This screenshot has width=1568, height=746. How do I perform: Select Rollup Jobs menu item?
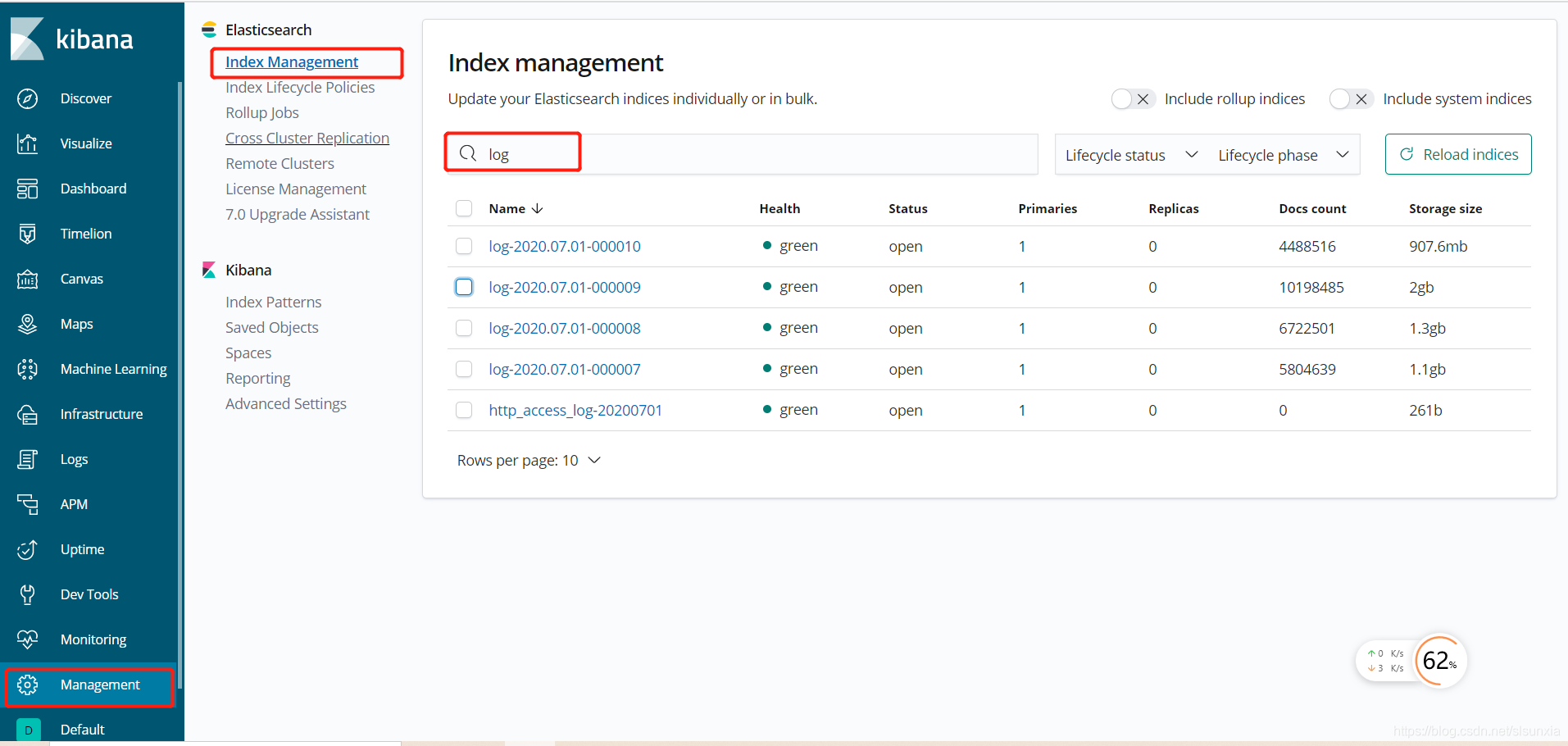click(x=262, y=112)
